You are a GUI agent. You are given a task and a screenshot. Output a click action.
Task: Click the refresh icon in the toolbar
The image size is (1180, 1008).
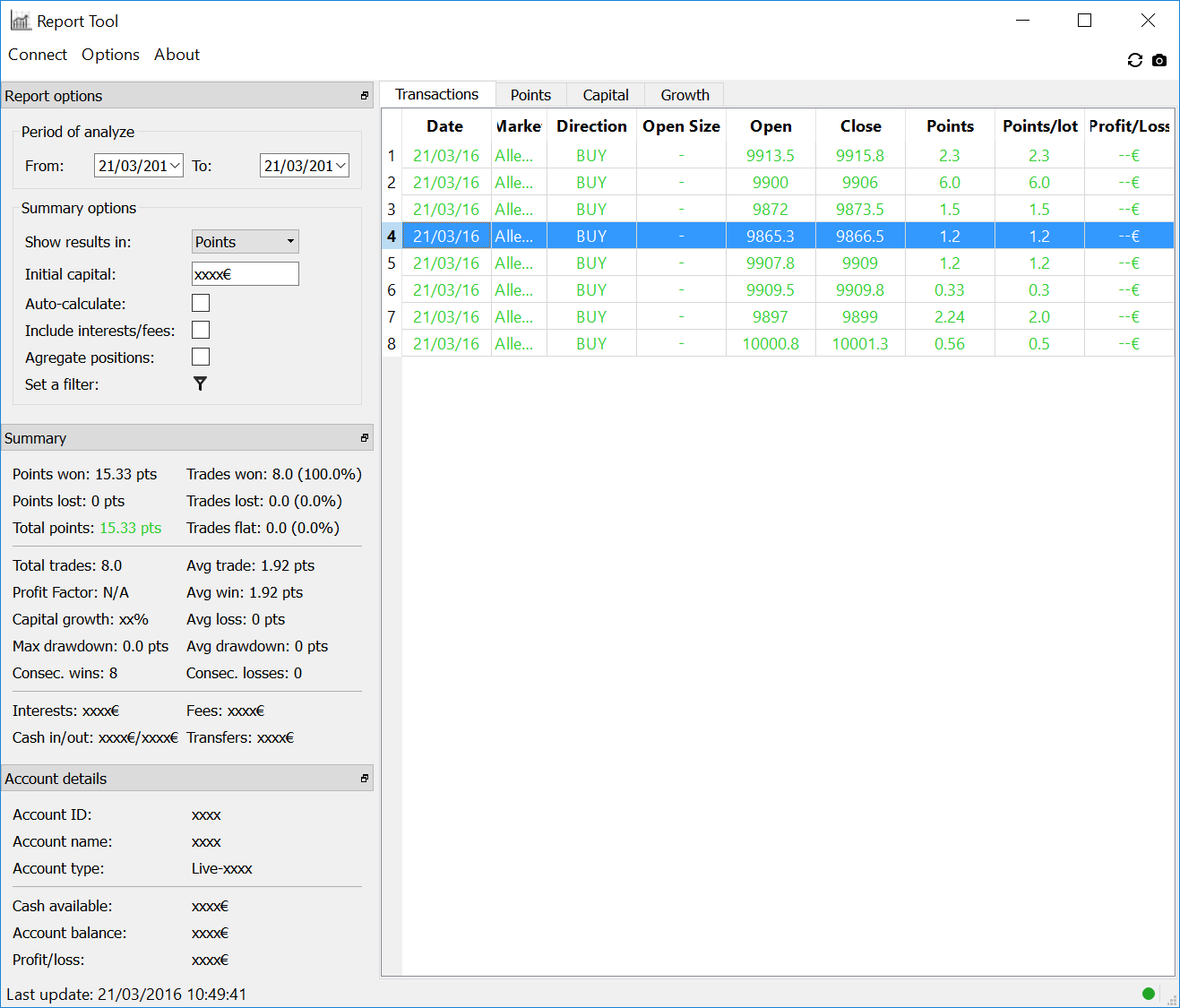tap(1134, 60)
